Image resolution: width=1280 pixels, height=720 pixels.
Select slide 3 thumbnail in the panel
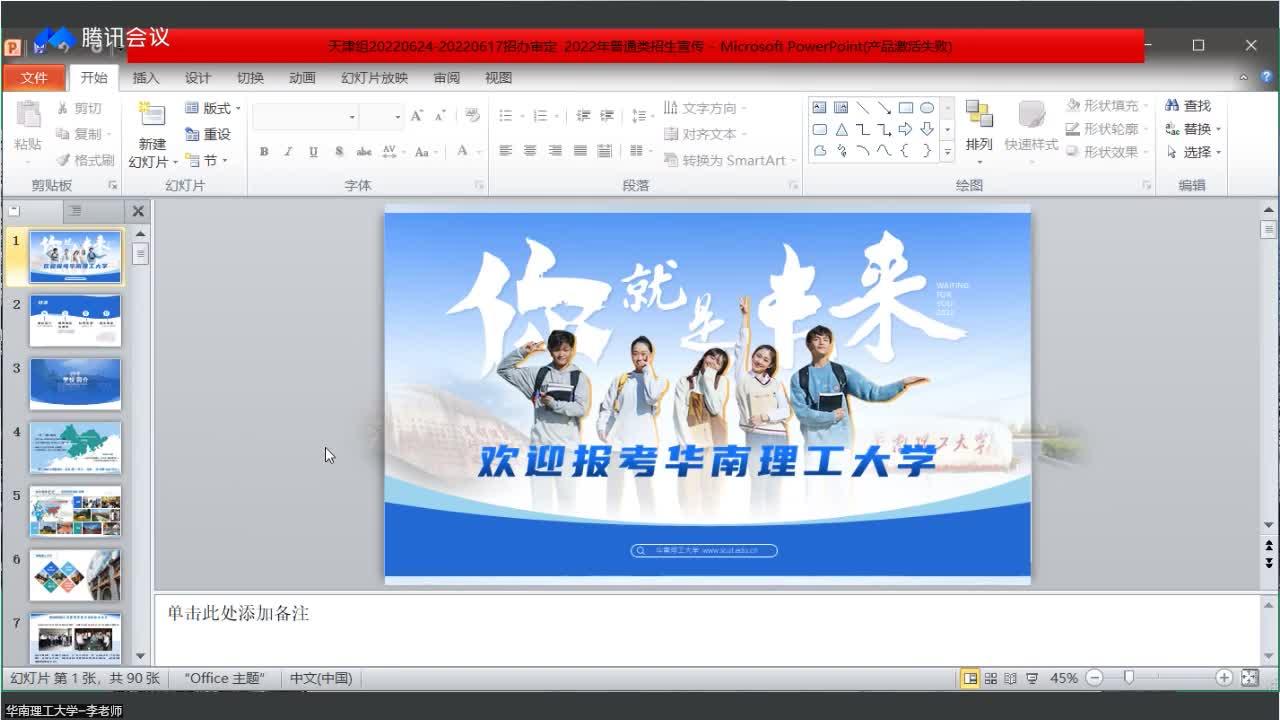click(75, 384)
